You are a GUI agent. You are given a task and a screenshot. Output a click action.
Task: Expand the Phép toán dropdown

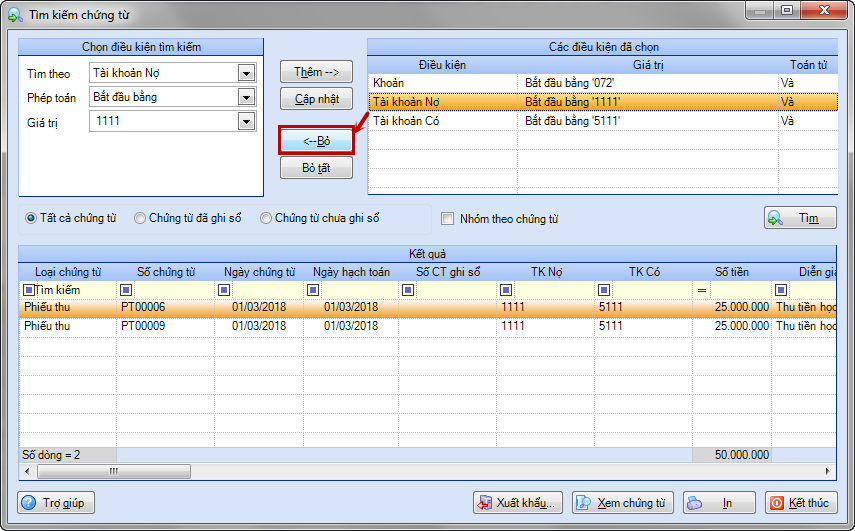pyautogui.click(x=246, y=97)
